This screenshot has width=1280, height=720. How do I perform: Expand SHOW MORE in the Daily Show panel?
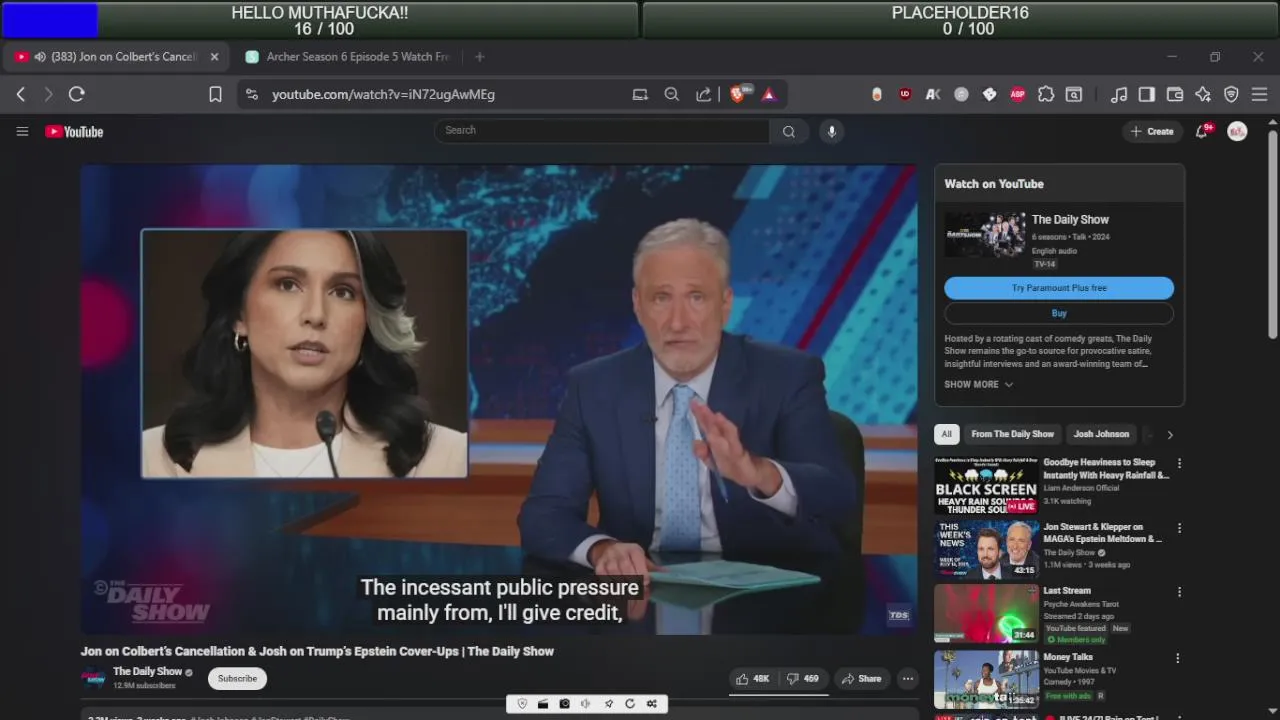[x=979, y=385]
